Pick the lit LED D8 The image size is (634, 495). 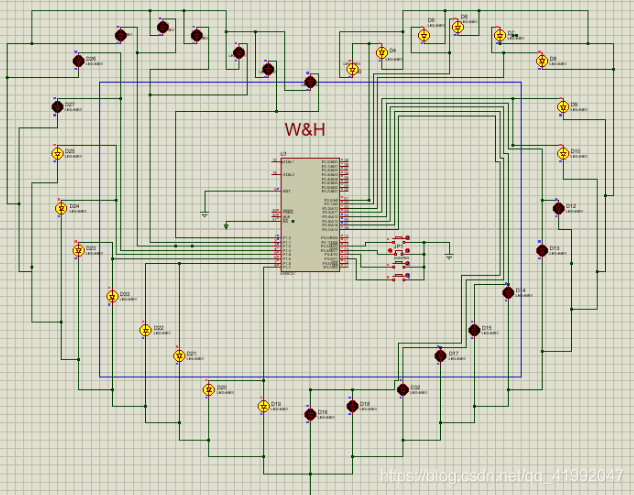click(x=542, y=61)
